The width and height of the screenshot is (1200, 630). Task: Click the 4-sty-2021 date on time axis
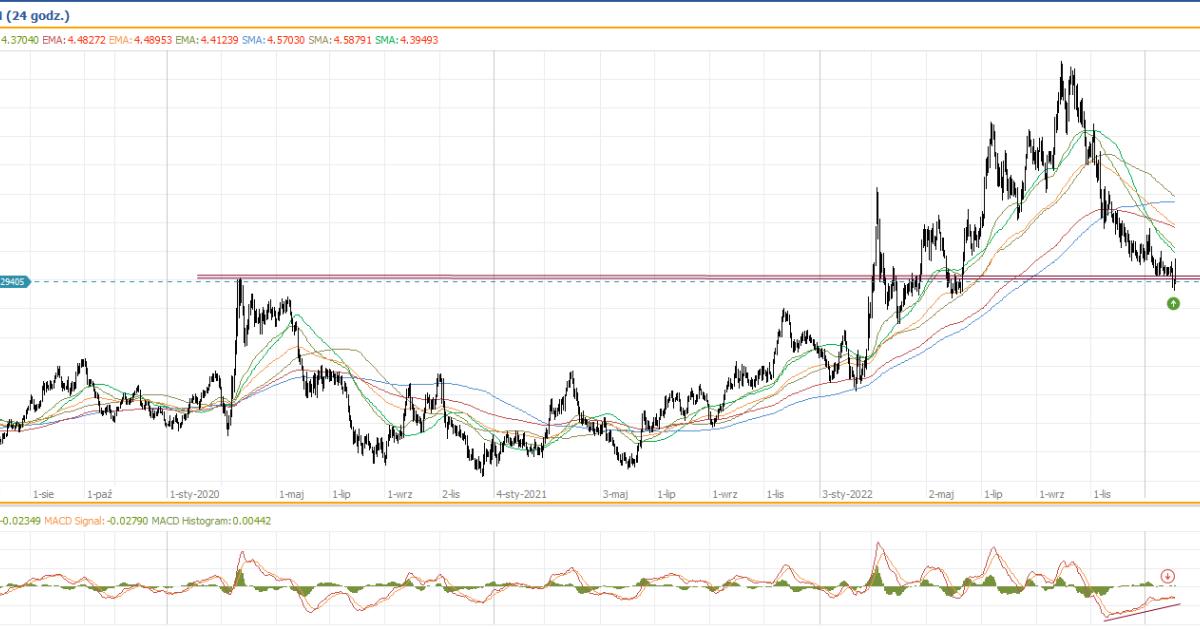(521, 494)
